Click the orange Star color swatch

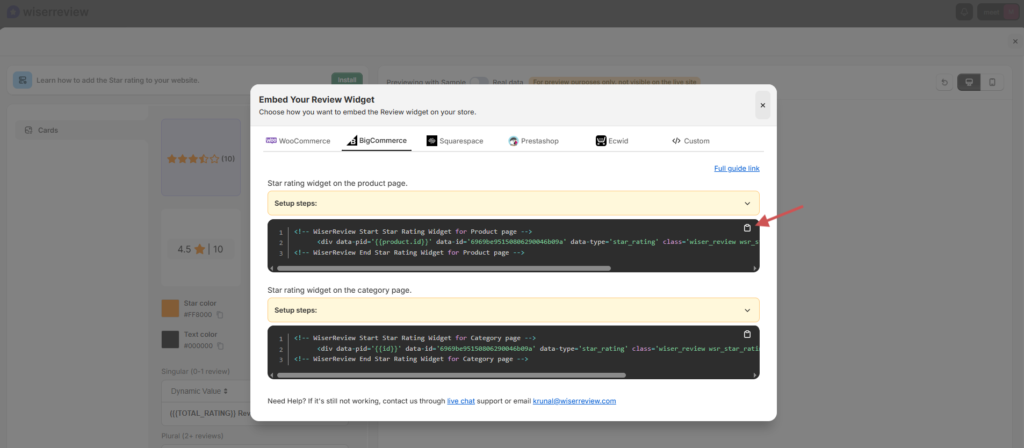170,308
